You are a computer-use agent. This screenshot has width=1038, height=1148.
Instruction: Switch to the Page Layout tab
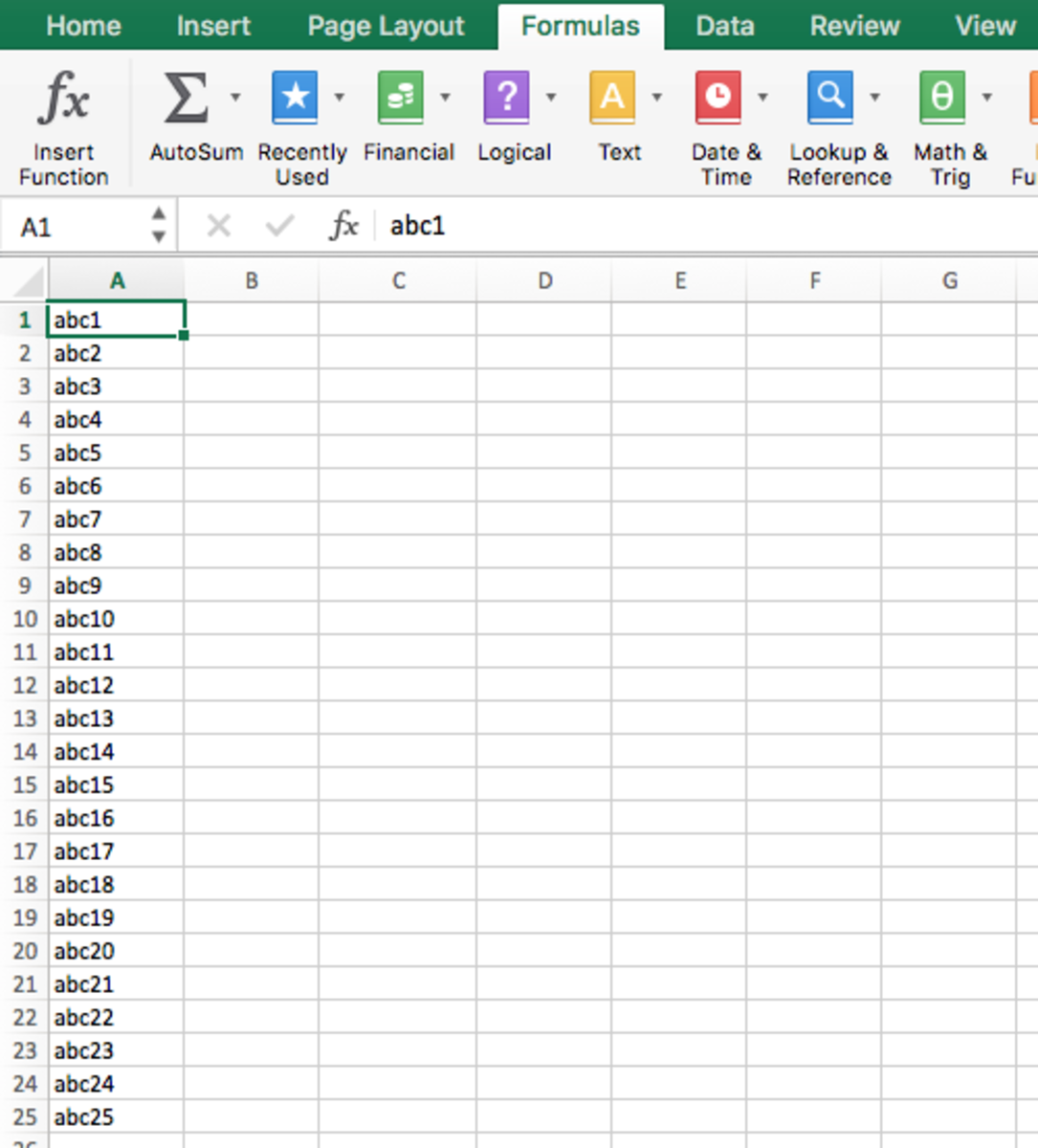pyautogui.click(x=386, y=26)
